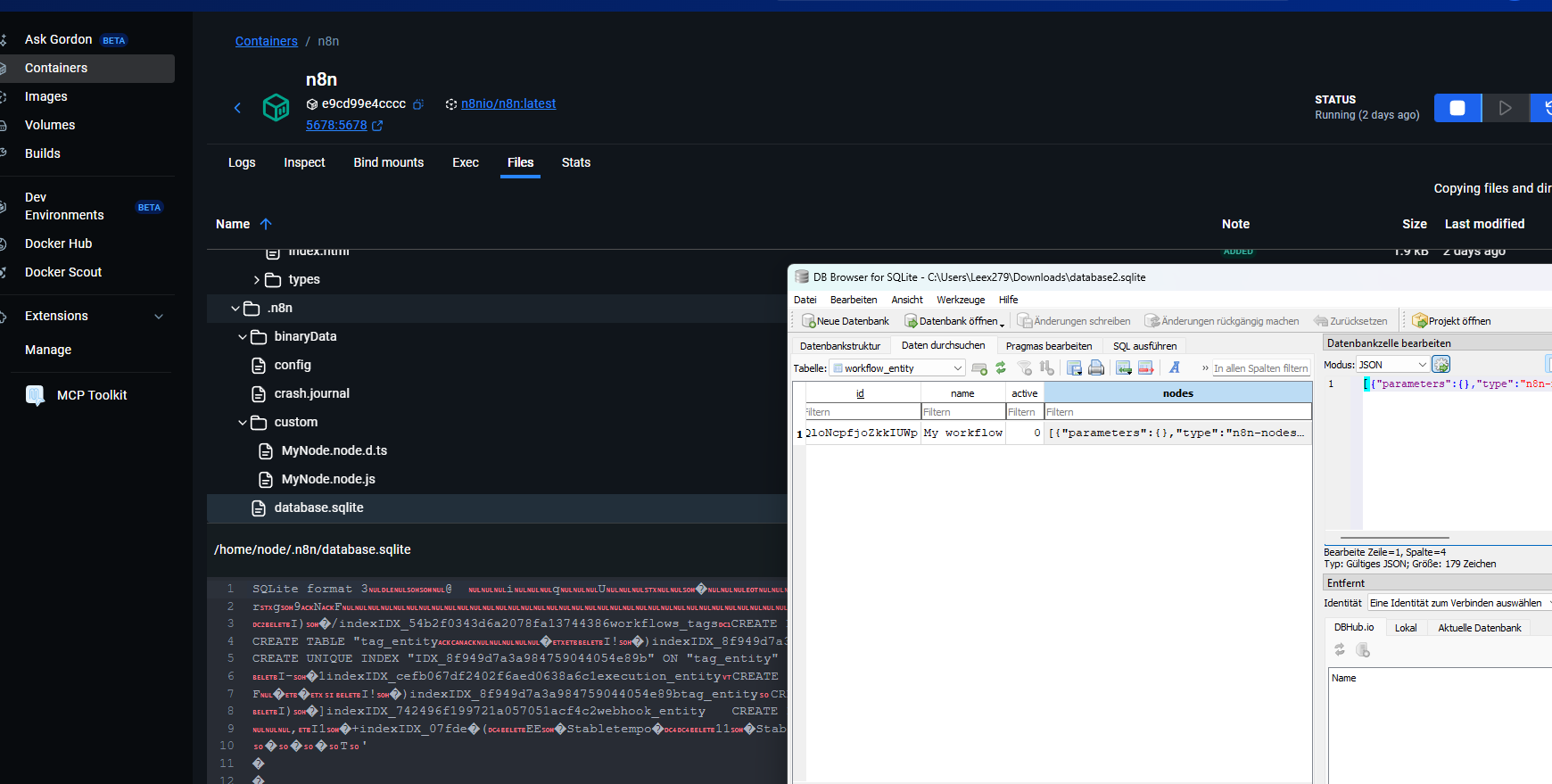Click the start (play) container button
Screen dimensions: 1552x784
click(1506, 108)
